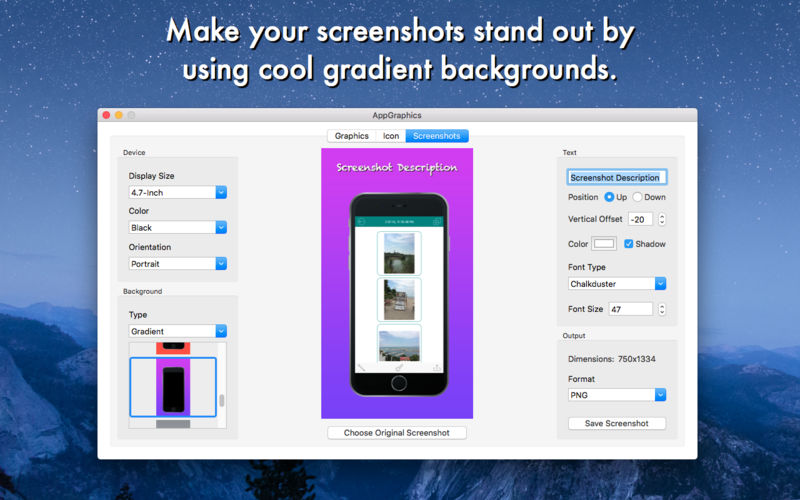The width and height of the screenshot is (800, 500).
Task: Select the gray background thumbnail below
Action: [173, 424]
